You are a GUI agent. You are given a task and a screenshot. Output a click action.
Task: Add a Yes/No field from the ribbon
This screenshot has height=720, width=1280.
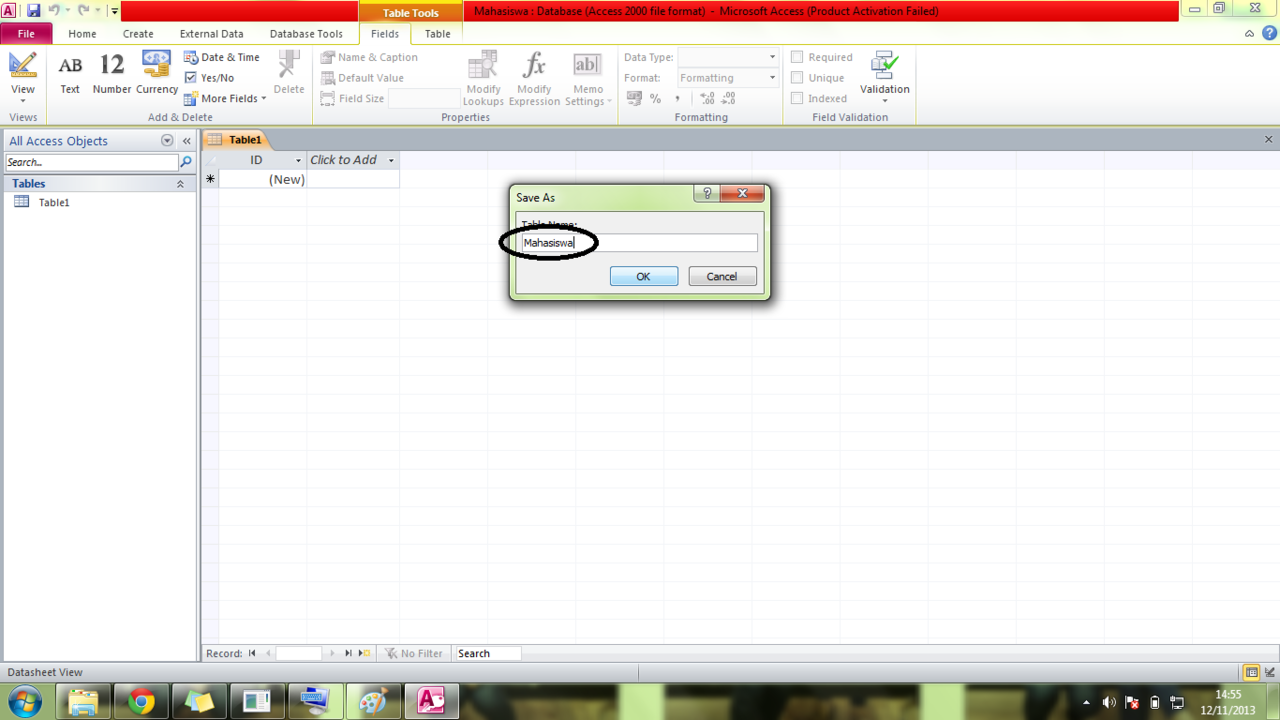210,78
